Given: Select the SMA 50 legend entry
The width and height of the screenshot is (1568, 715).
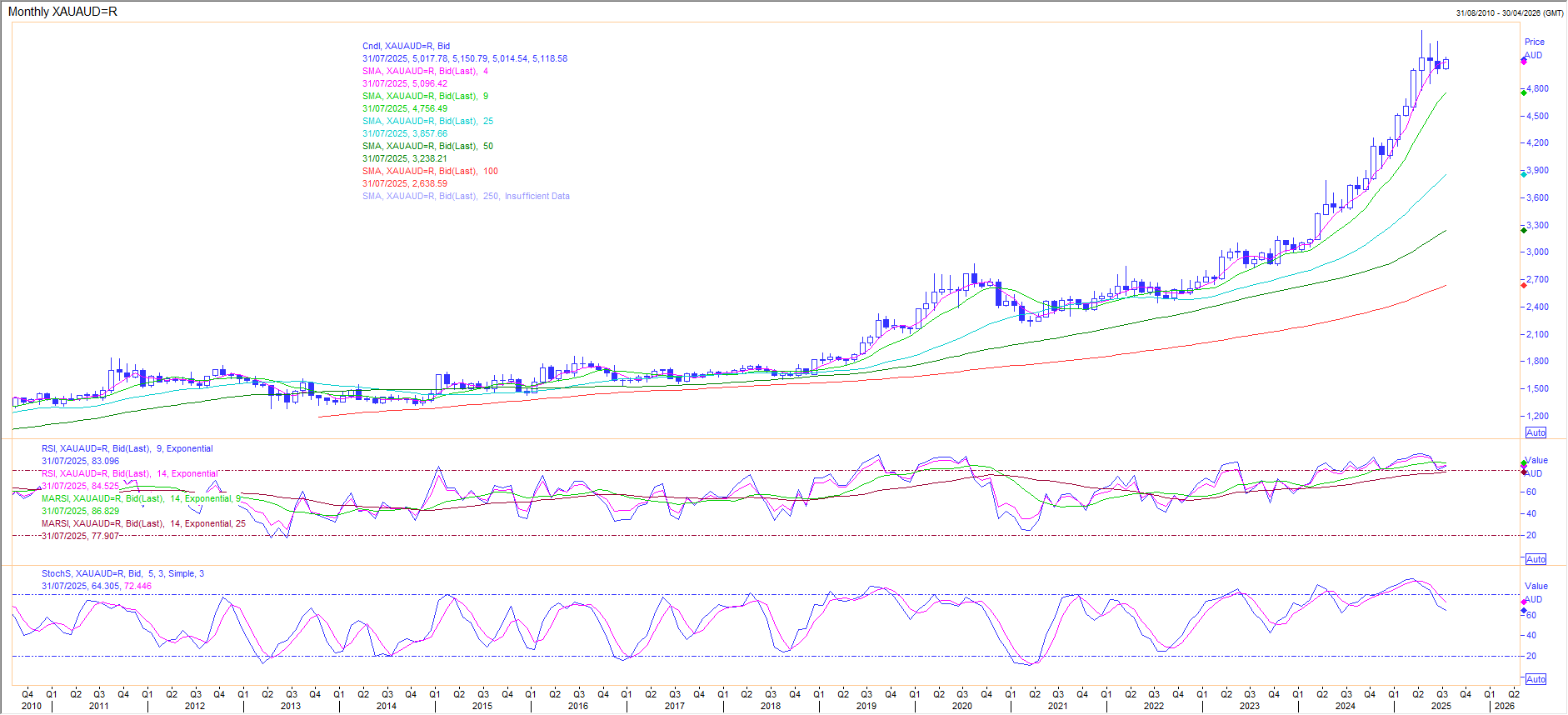Looking at the screenshot, I should click(427, 147).
